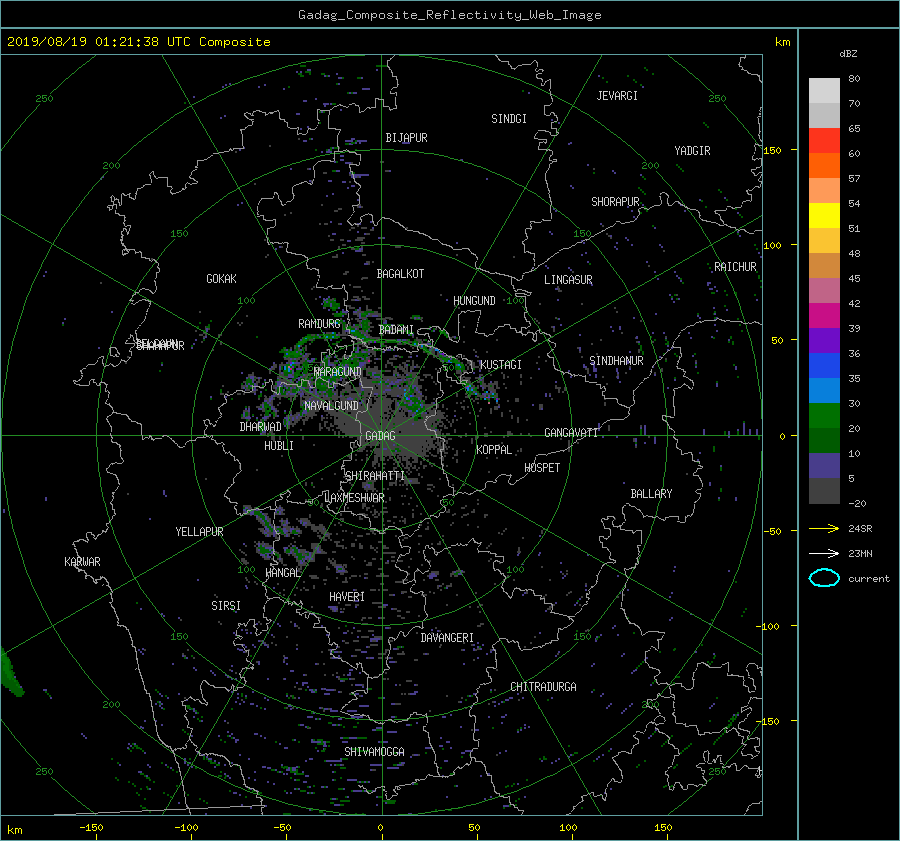The image size is (900, 841).
Task: Pick the red 65–60 dBZ legend swatch
Action: pos(824,141)
